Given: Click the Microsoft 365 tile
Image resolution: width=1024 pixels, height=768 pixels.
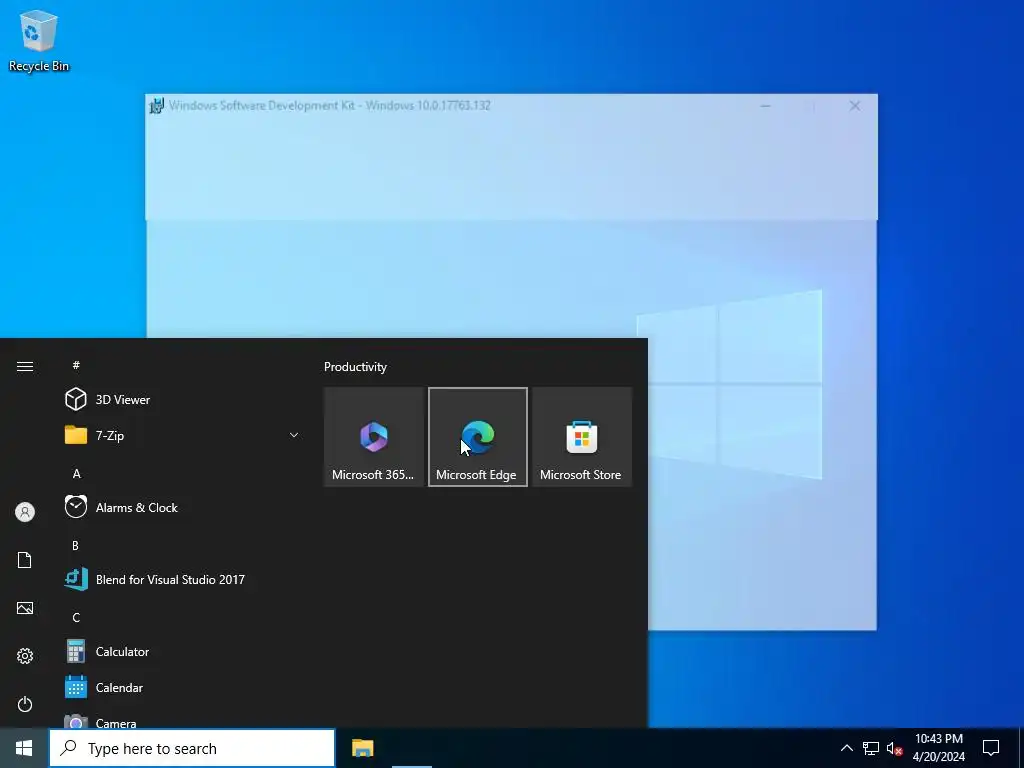Looking at the screenshot, I should (374, 437).
